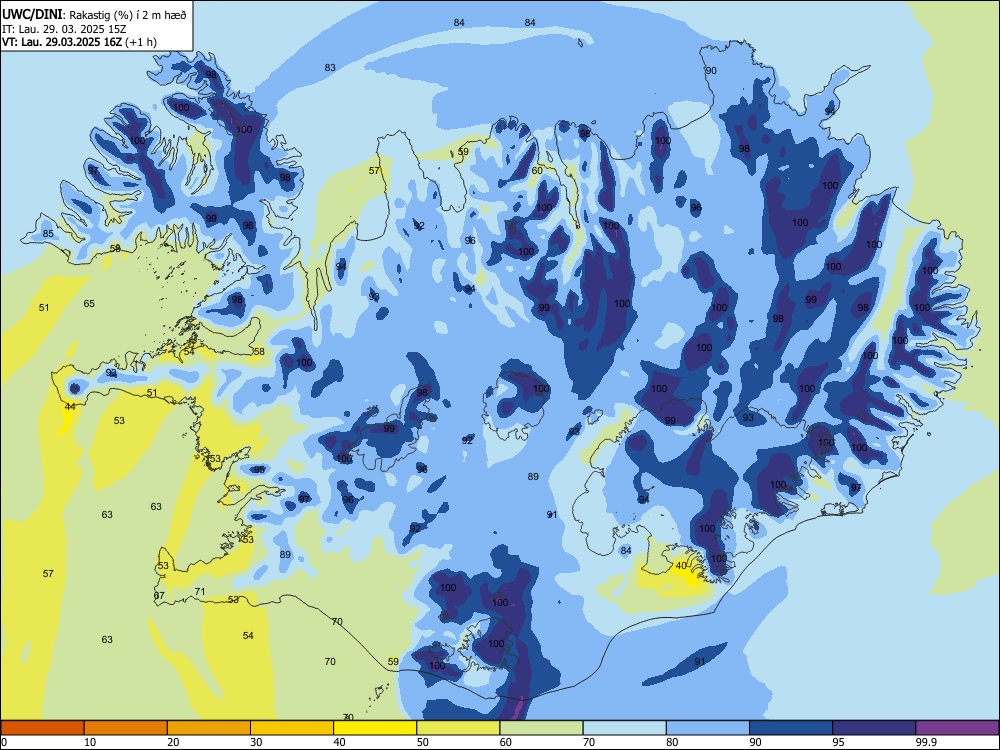The image size is (1000, 750).
Task: Click the '80' legend scale label
Action: pyautogui.click(x=672, y=742)
